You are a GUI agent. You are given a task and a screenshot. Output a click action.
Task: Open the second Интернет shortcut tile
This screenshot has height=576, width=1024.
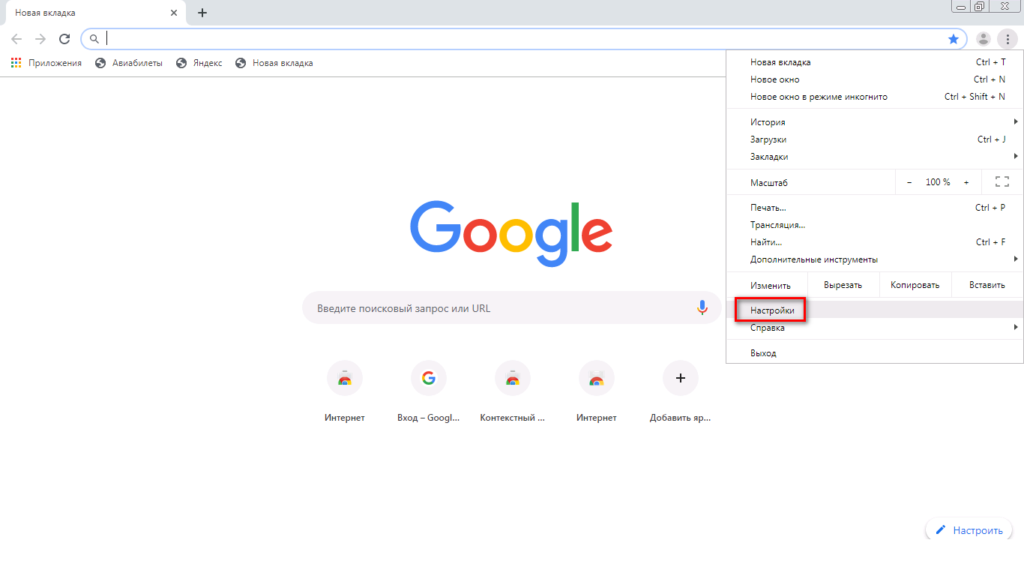click(x=596, y=392)
